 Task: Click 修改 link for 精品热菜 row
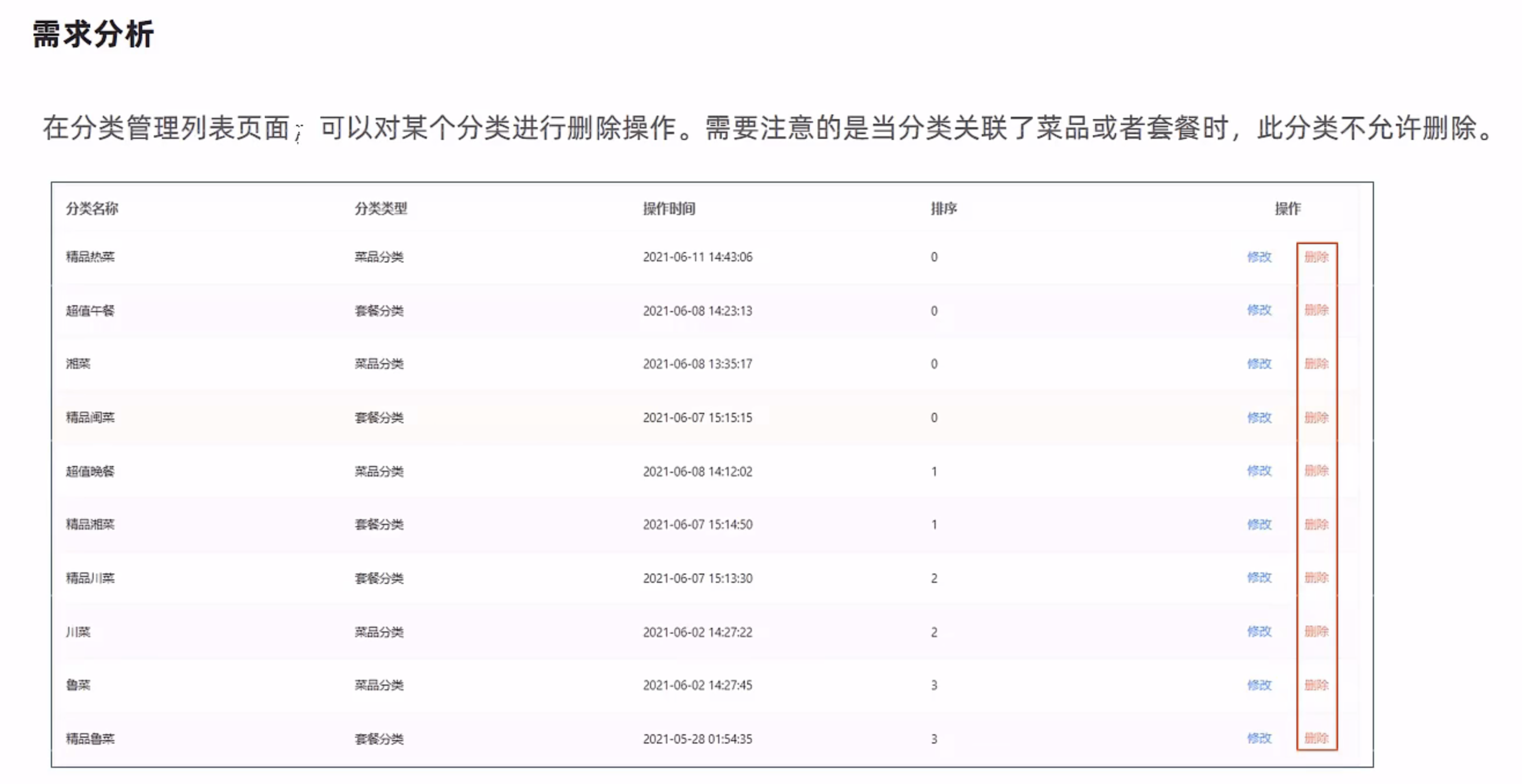1258,257
